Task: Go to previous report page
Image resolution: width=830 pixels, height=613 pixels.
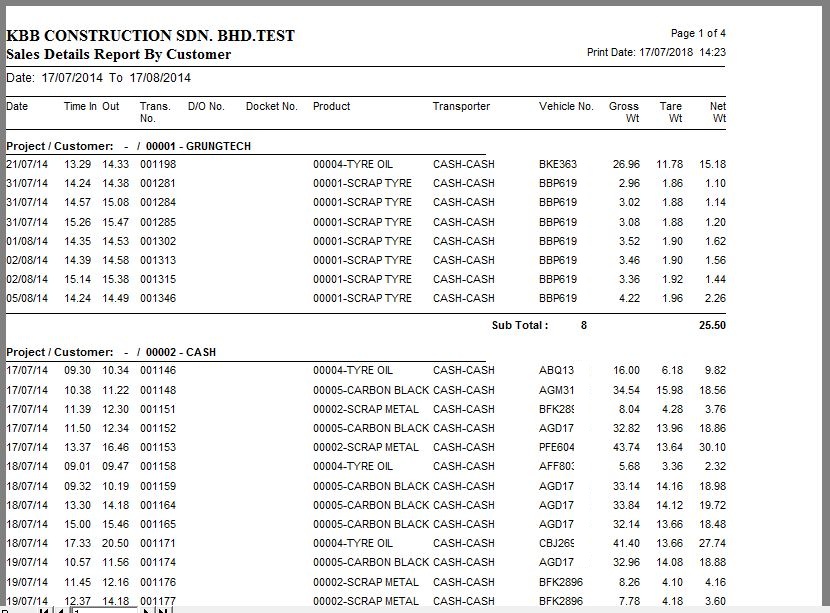Action: coord(61,610)
